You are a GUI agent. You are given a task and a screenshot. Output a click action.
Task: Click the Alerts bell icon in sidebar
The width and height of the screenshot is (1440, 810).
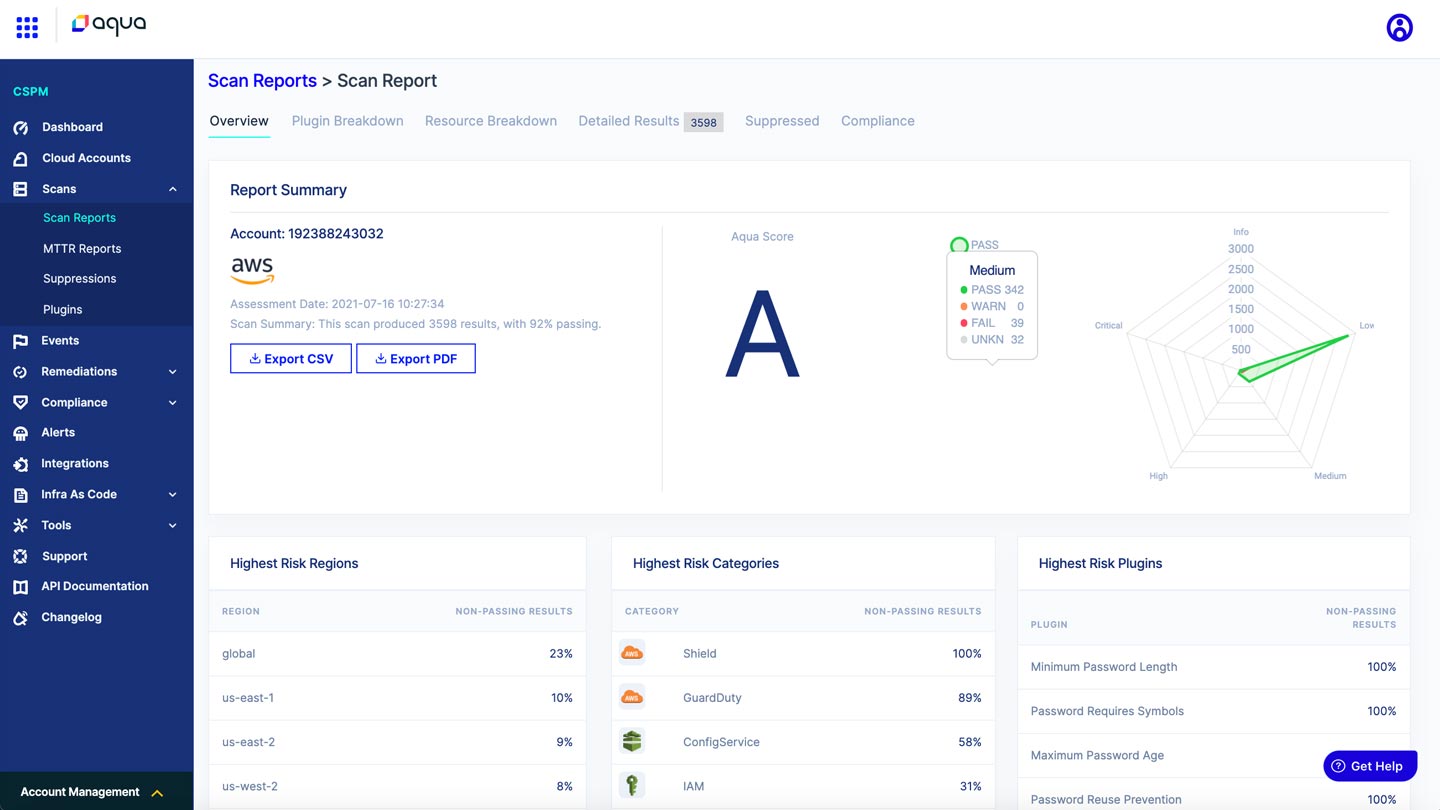(21, 432)
